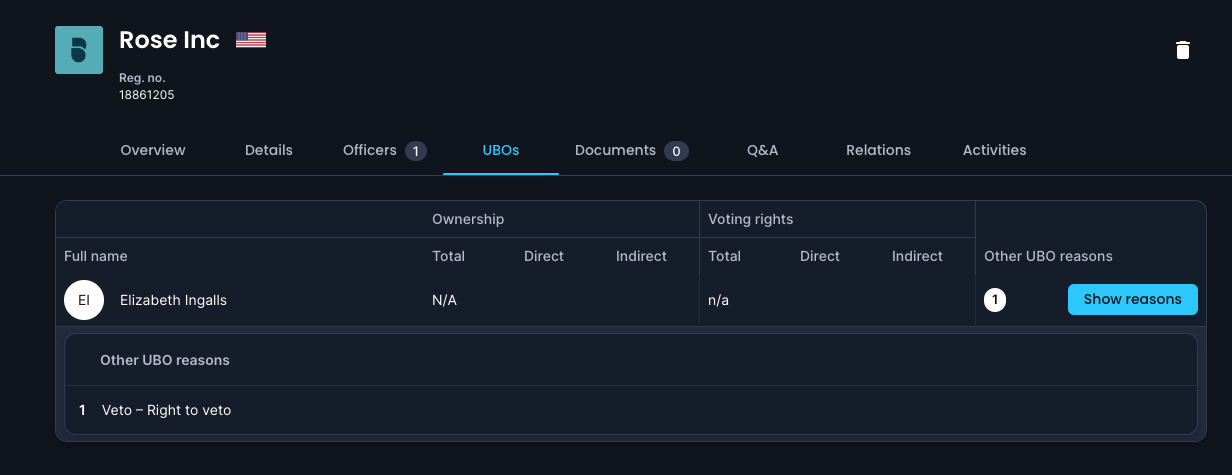Click the EI avatar of Elizabeth Ingalls

click(84, 300)
